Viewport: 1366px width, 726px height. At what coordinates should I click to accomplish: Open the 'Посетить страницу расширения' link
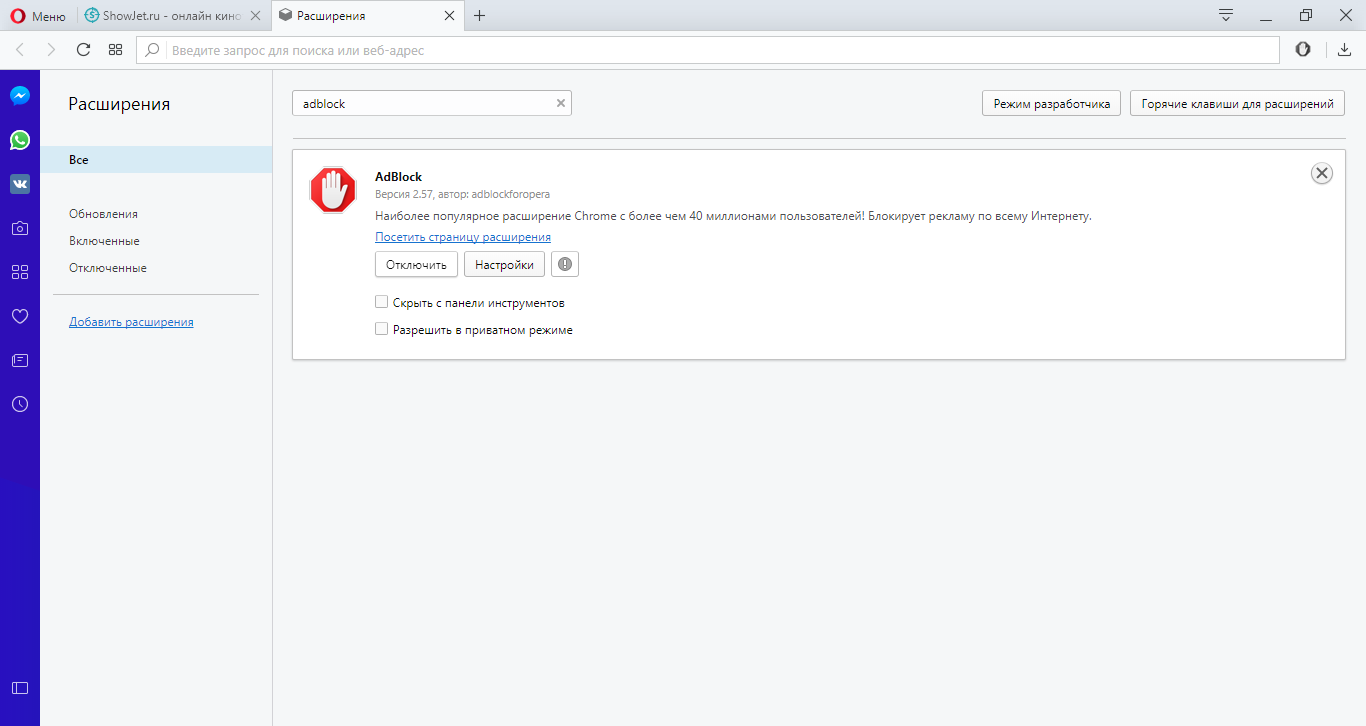(463, 237)
